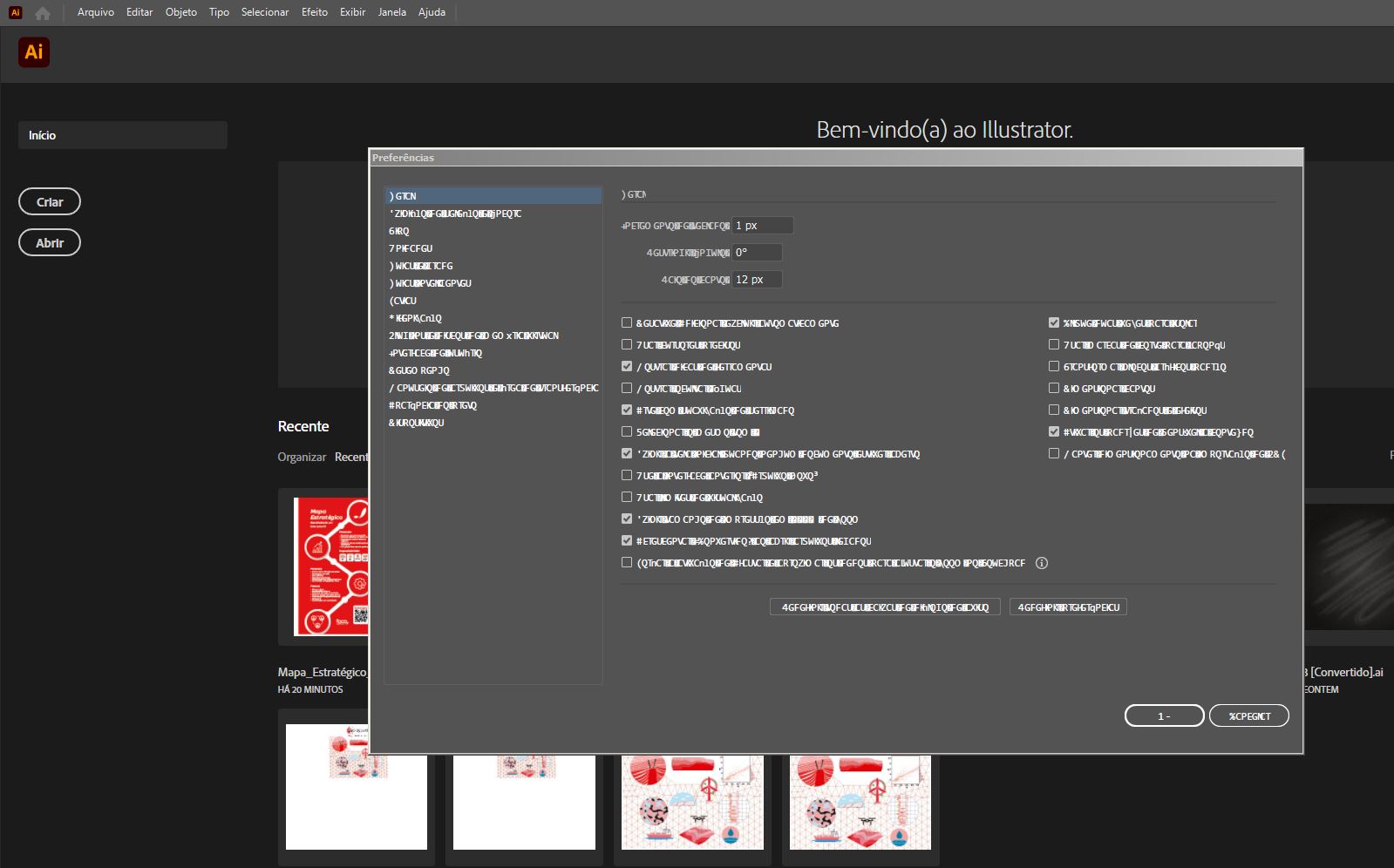Open the Arquivo menu
This screenshot has height=868, width=1394.
96,12
